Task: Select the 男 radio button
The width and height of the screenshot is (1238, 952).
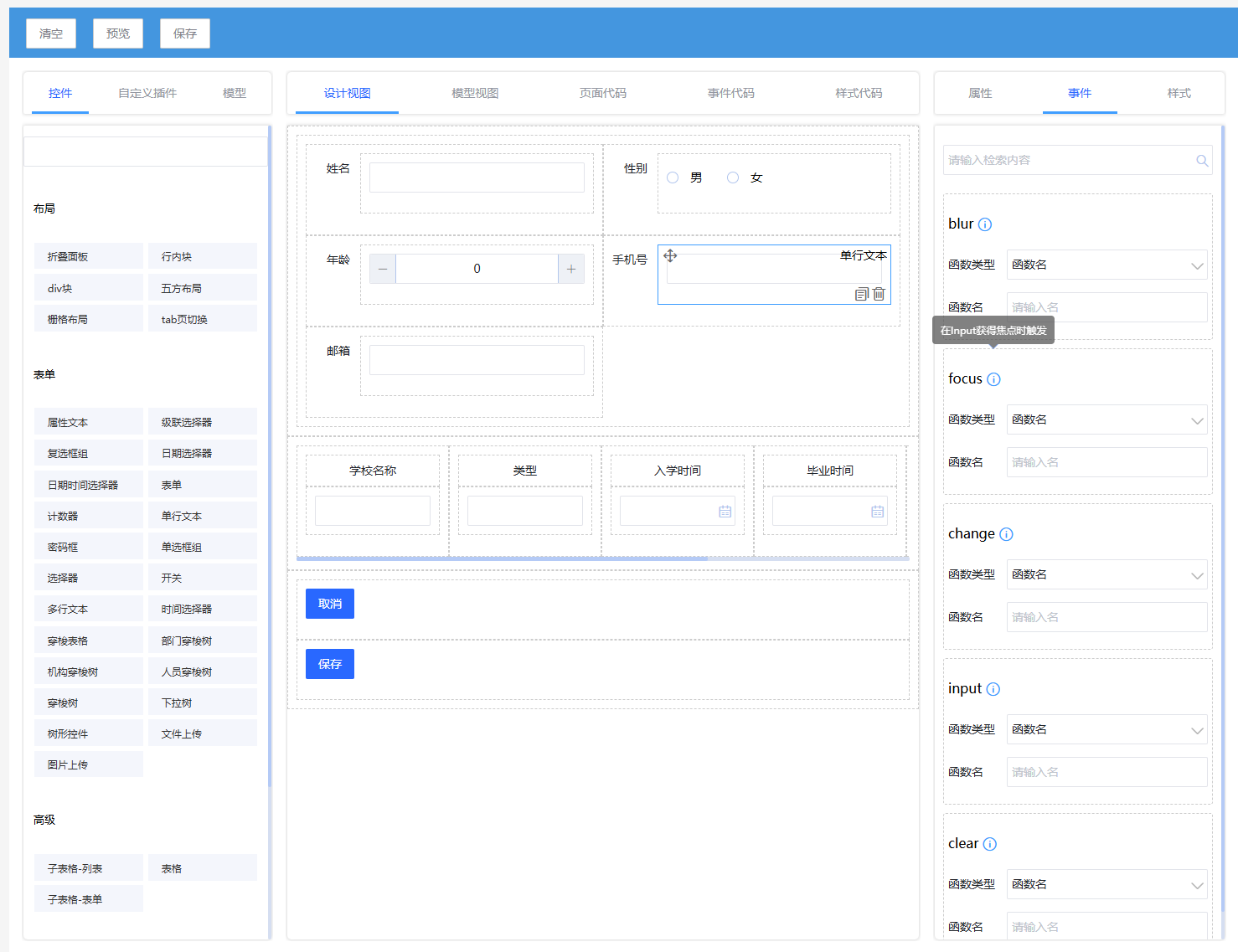Action: [x=673, y=178]
